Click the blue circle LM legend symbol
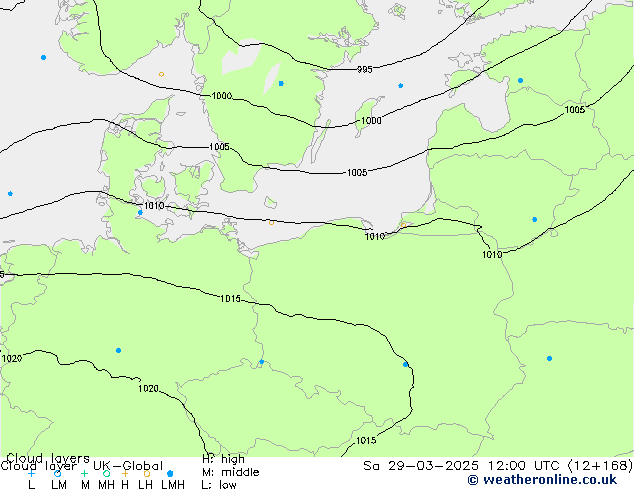634x490 pixels. coord(57,473)
